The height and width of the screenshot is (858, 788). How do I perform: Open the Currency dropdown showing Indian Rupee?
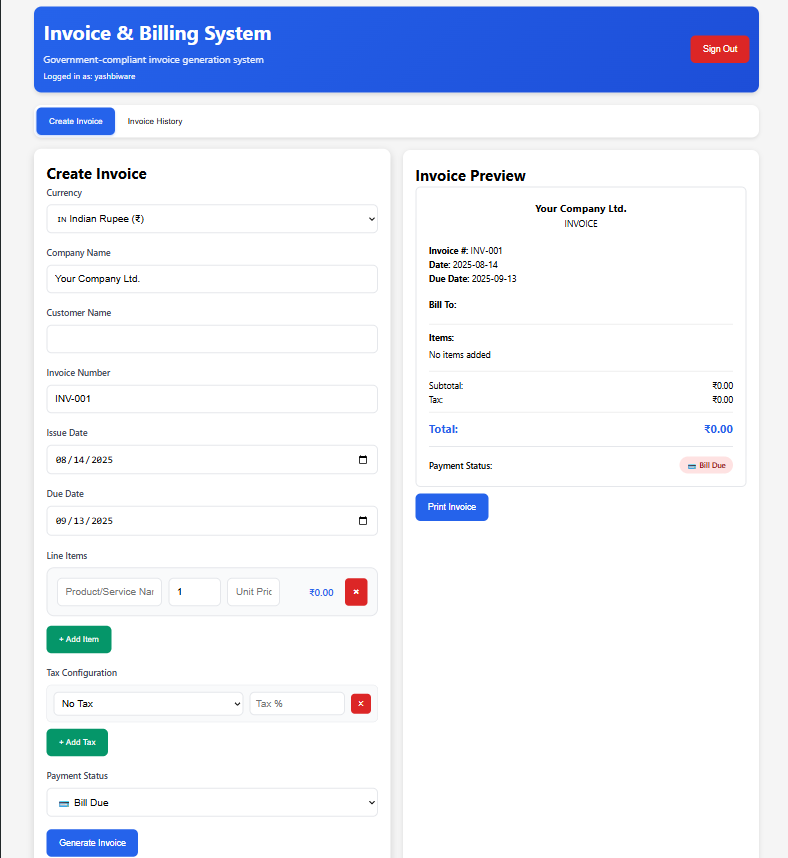[212, 218]
